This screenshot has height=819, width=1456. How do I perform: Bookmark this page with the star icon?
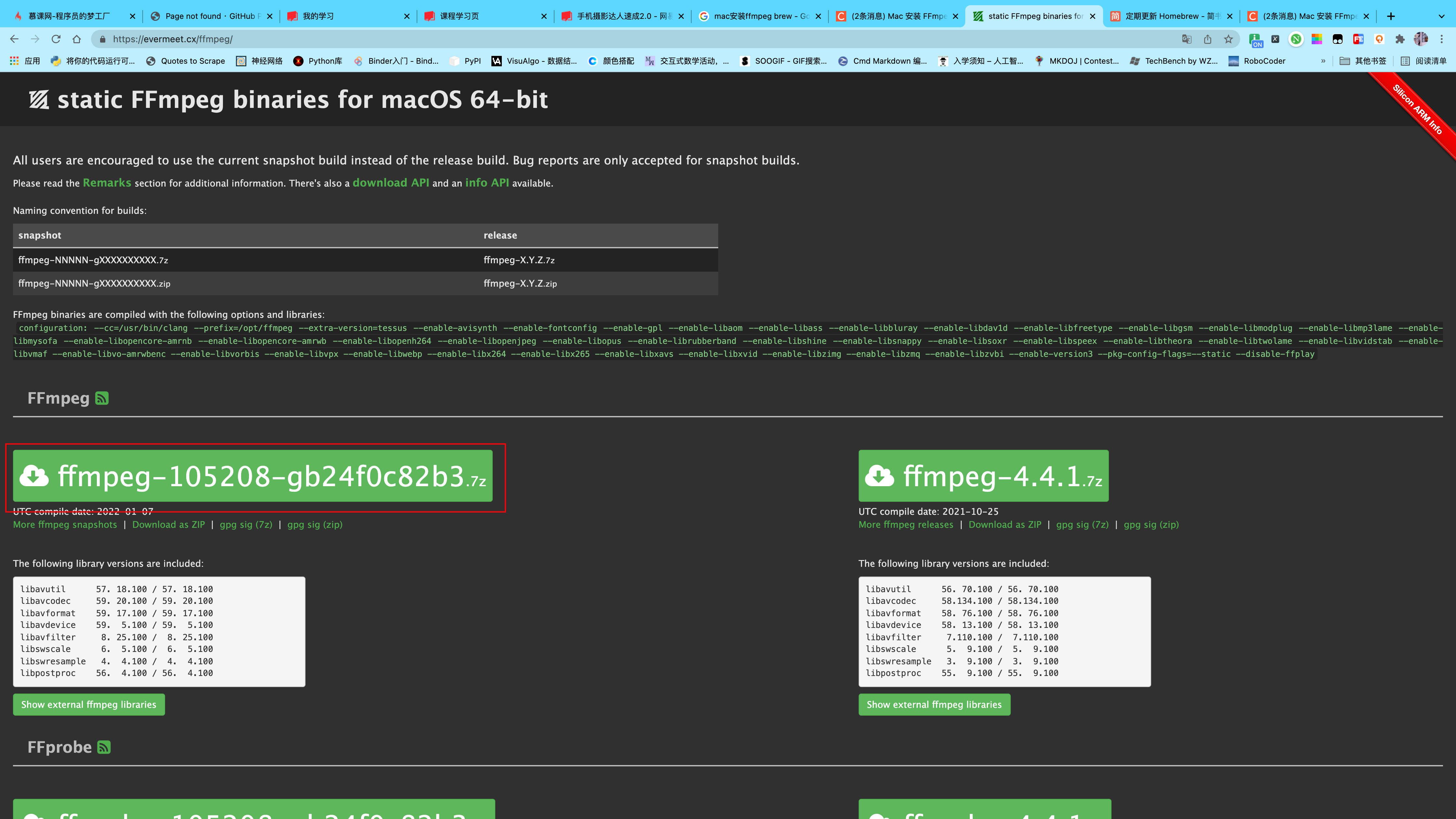click(1228, 39)
